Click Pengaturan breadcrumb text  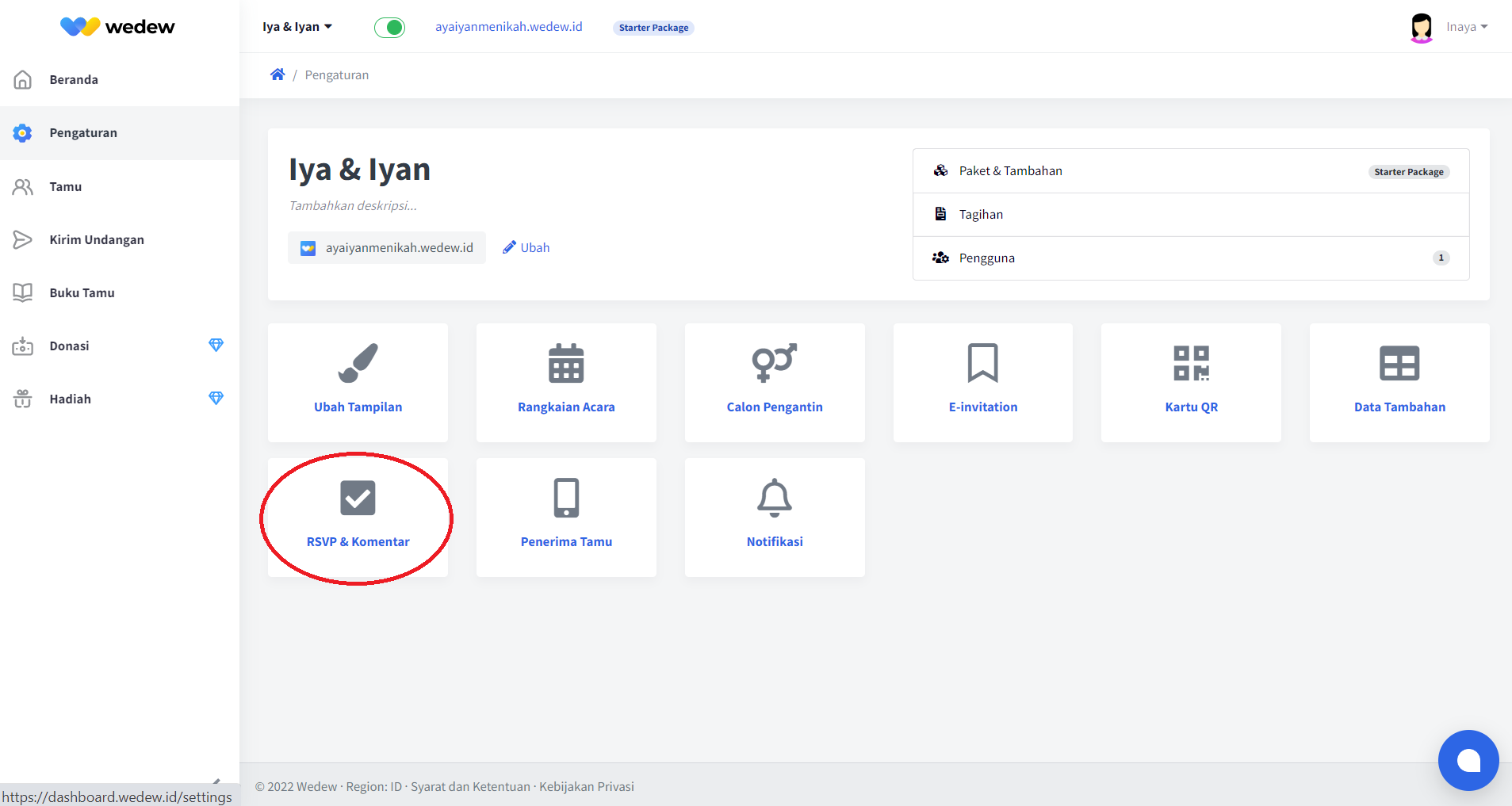[337, 74]
